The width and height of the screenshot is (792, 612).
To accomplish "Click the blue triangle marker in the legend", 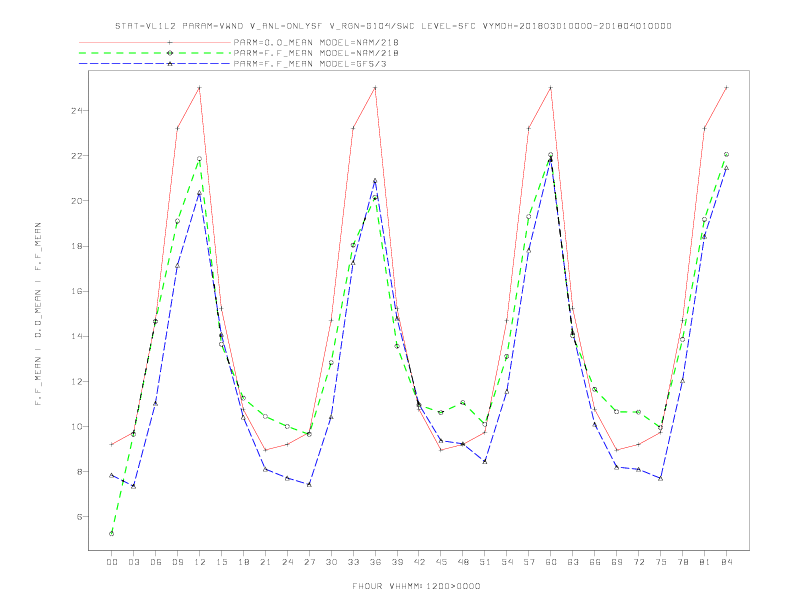I will pyautogui.click(x=170, y=64).
